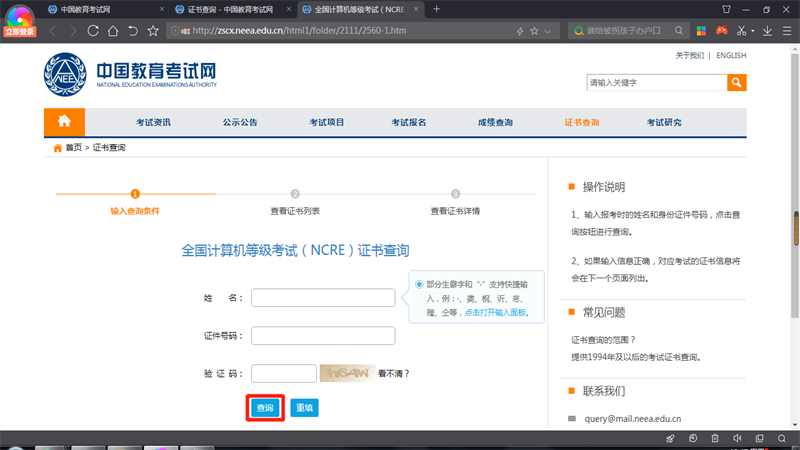Open the 证书查询 menu item
Viewport: 800px width, 450px height.
click(582, 122)
